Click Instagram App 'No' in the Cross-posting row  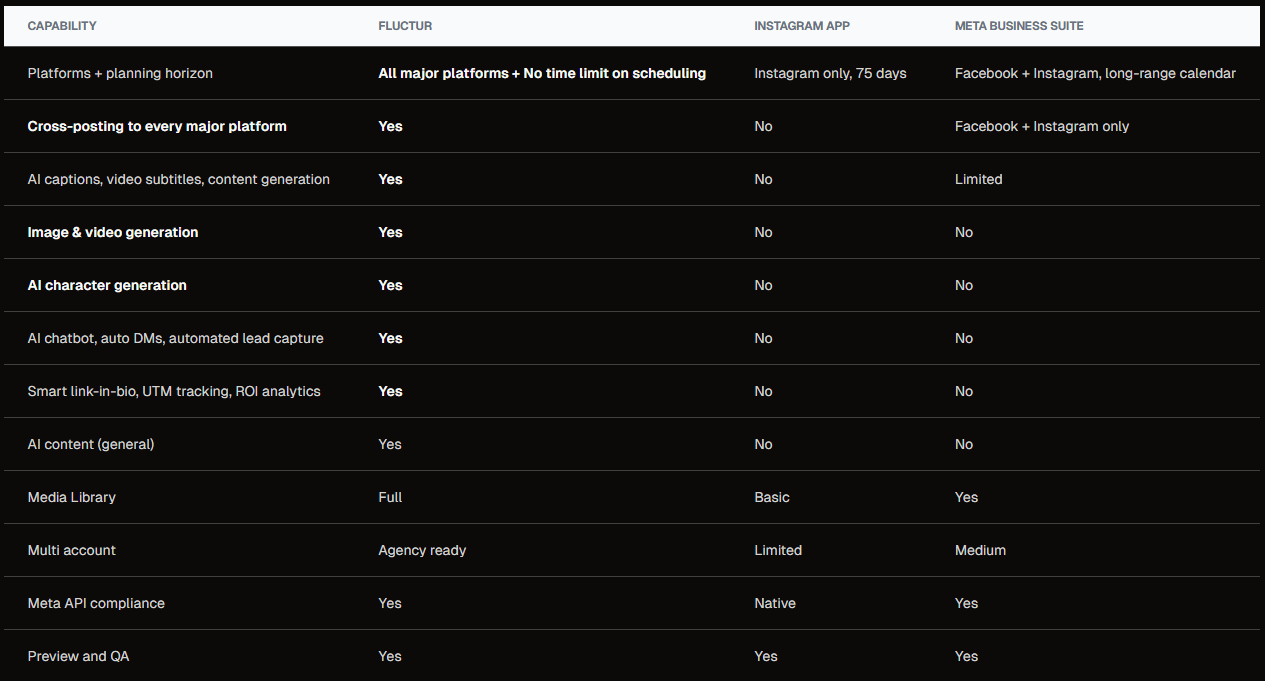(763, 126)
